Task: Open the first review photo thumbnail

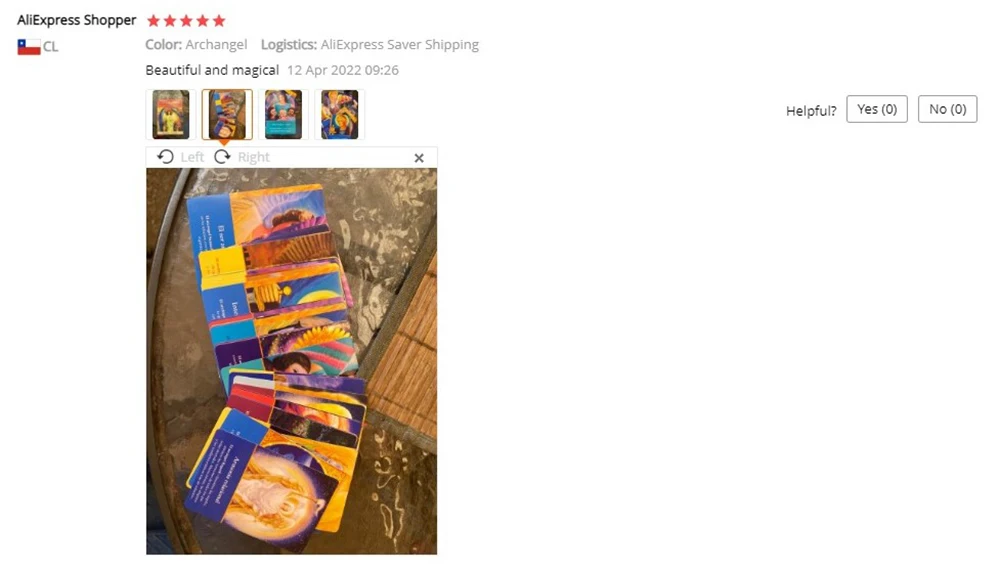Action: click(x=171, y=114)
